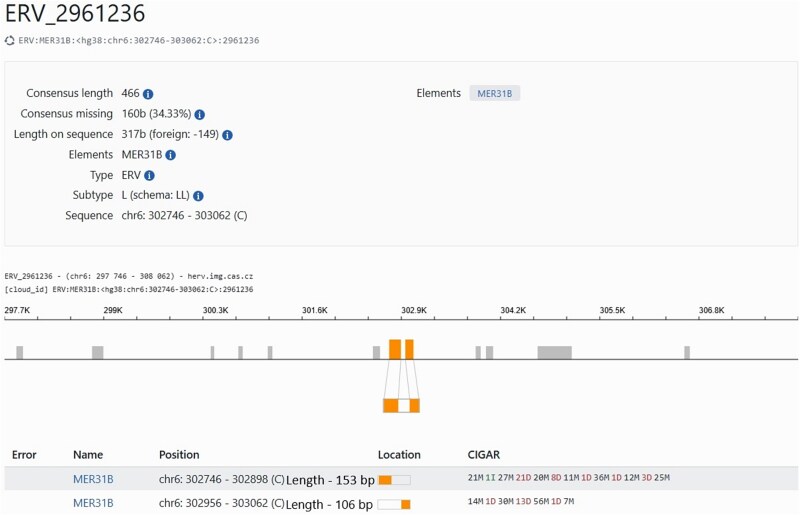The height and width of the screenshot is (515, 800).
Task: Select the left orange block on genome track
Action: [395, 349]
